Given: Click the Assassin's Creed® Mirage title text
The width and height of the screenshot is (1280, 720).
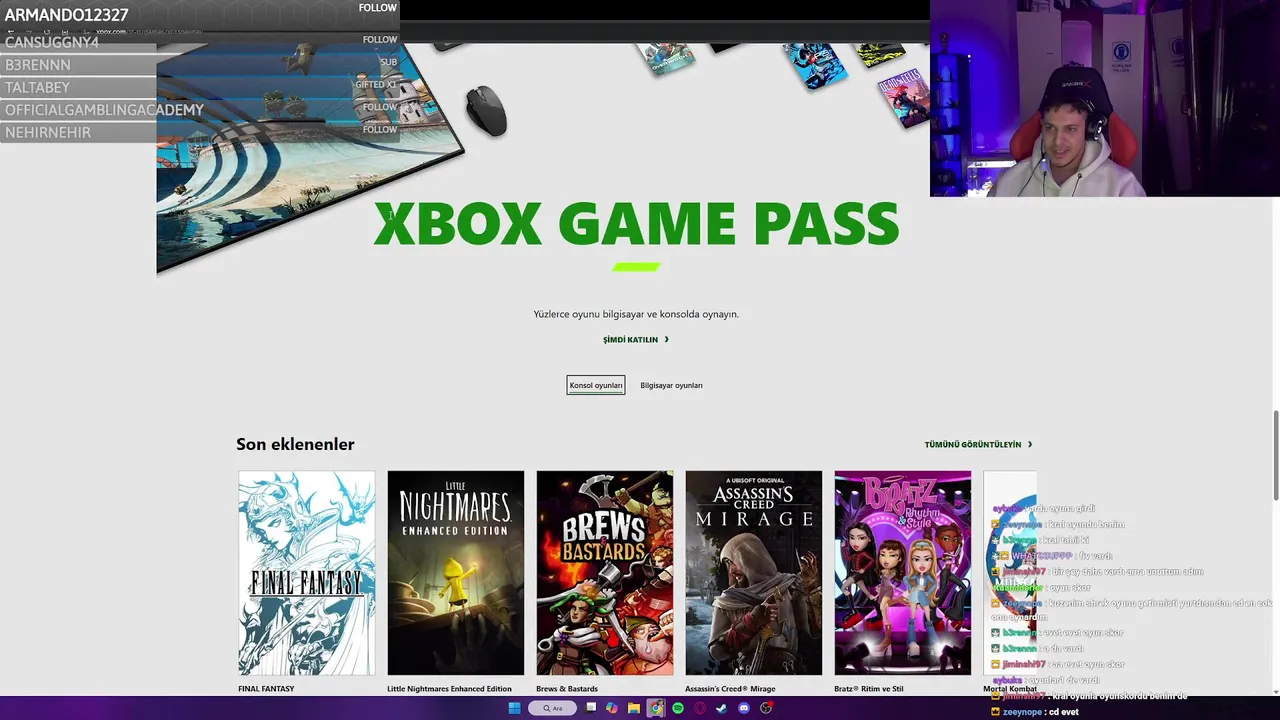Looking at the screenshot, I should pyautogui.click(x=730, y=689).
